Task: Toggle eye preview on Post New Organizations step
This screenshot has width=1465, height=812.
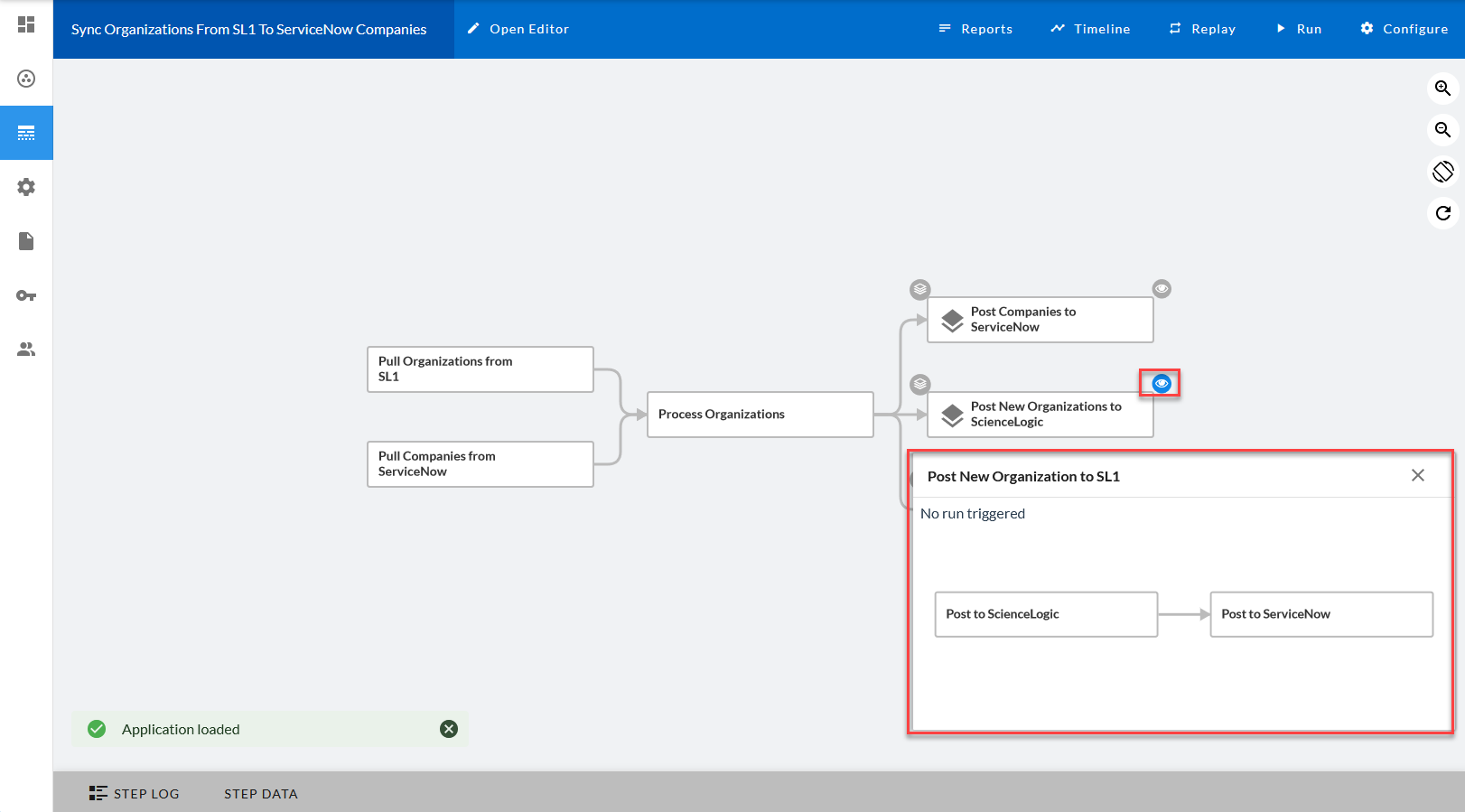Action: coord(1162,384)
